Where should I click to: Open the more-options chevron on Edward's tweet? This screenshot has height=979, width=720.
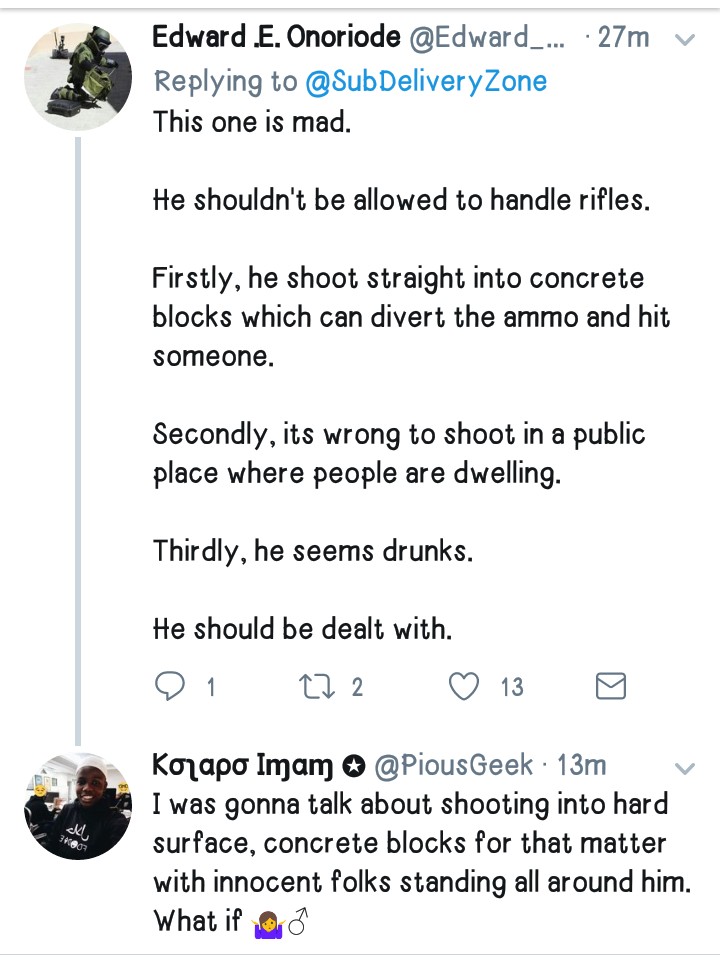tap(685, 40)
